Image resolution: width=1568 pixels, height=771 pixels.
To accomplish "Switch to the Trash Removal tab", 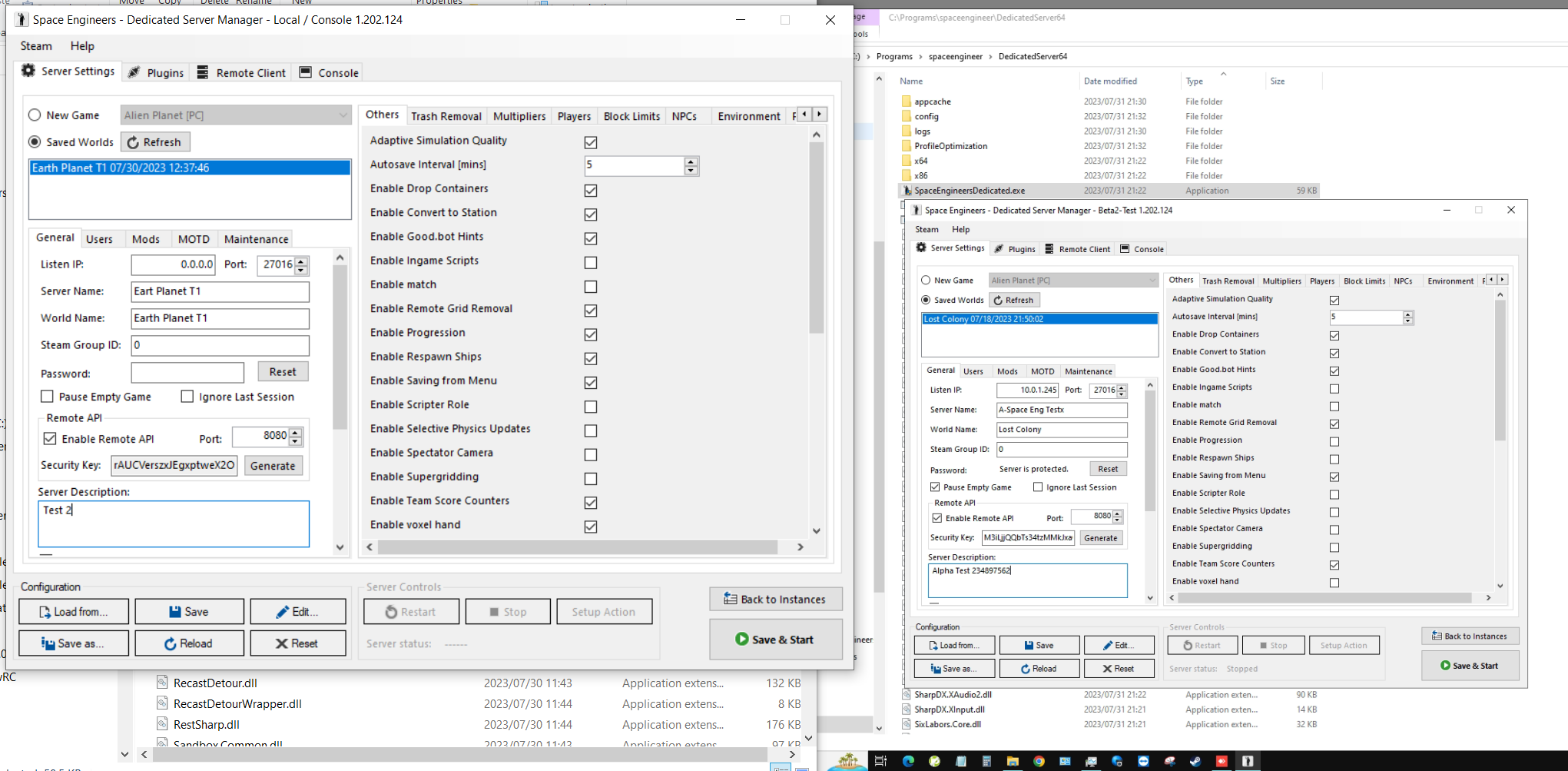I will (x=446, y=116).
